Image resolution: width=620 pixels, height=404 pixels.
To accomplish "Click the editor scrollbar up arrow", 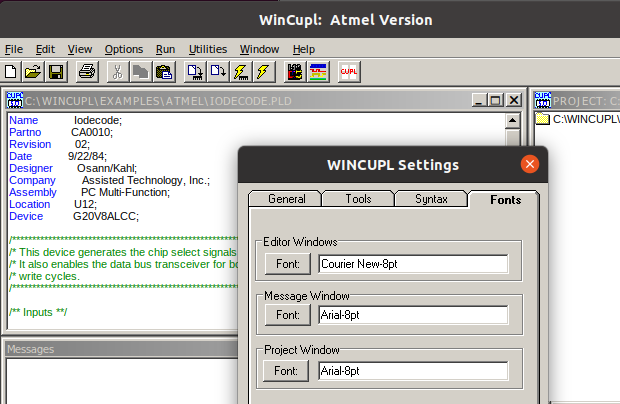I will (512, 120).
